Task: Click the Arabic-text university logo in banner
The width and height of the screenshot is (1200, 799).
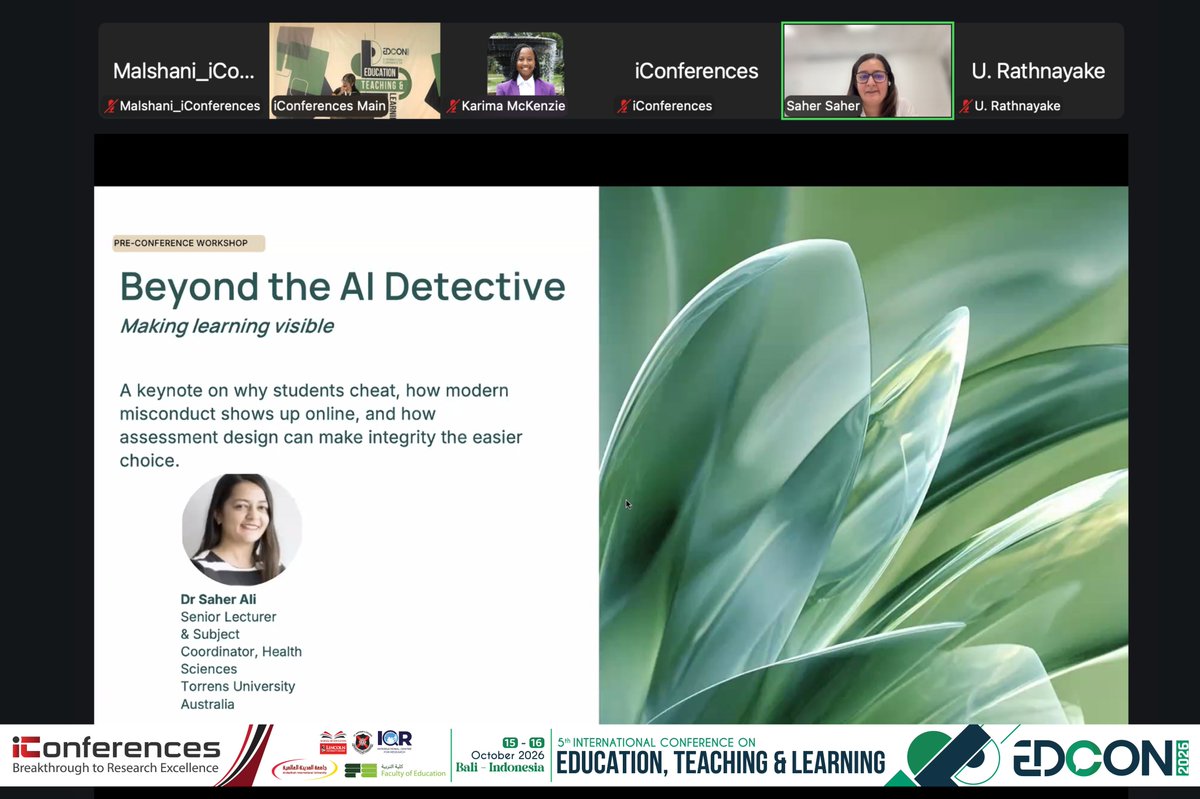Action: pyautogui.click(x=304, y=770)
